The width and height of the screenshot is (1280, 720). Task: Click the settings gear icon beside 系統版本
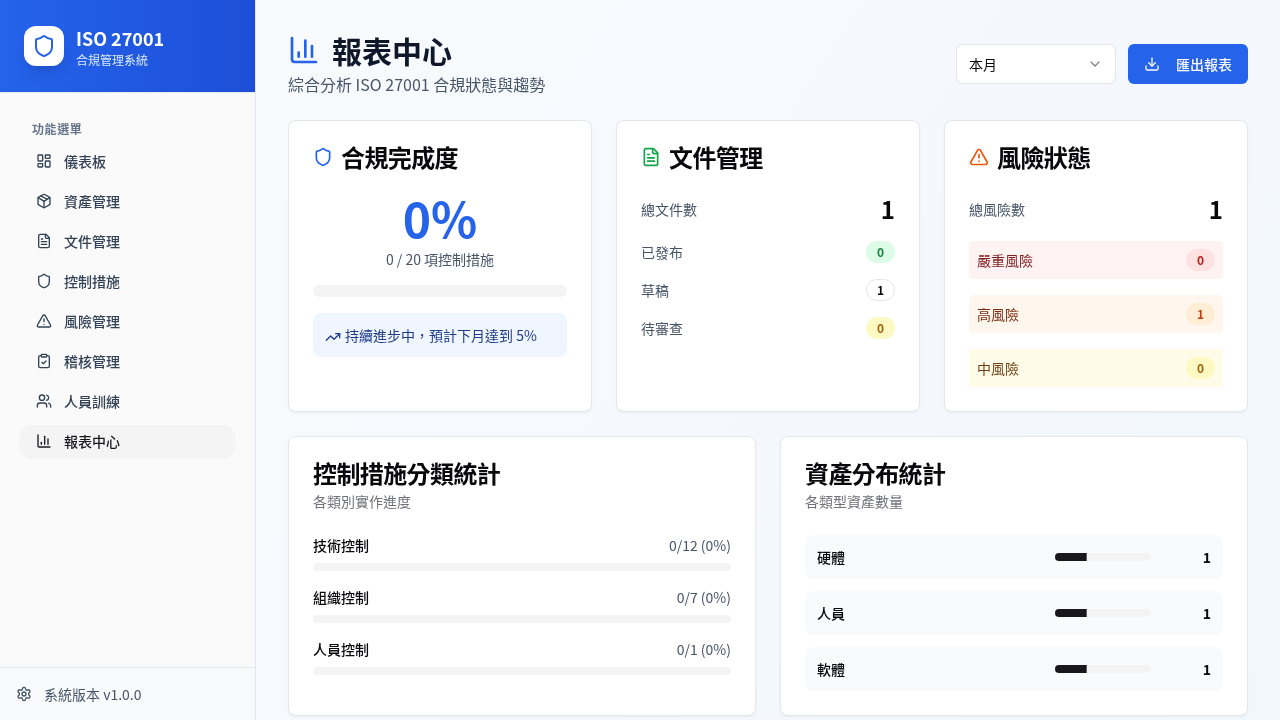pos(24,694)
